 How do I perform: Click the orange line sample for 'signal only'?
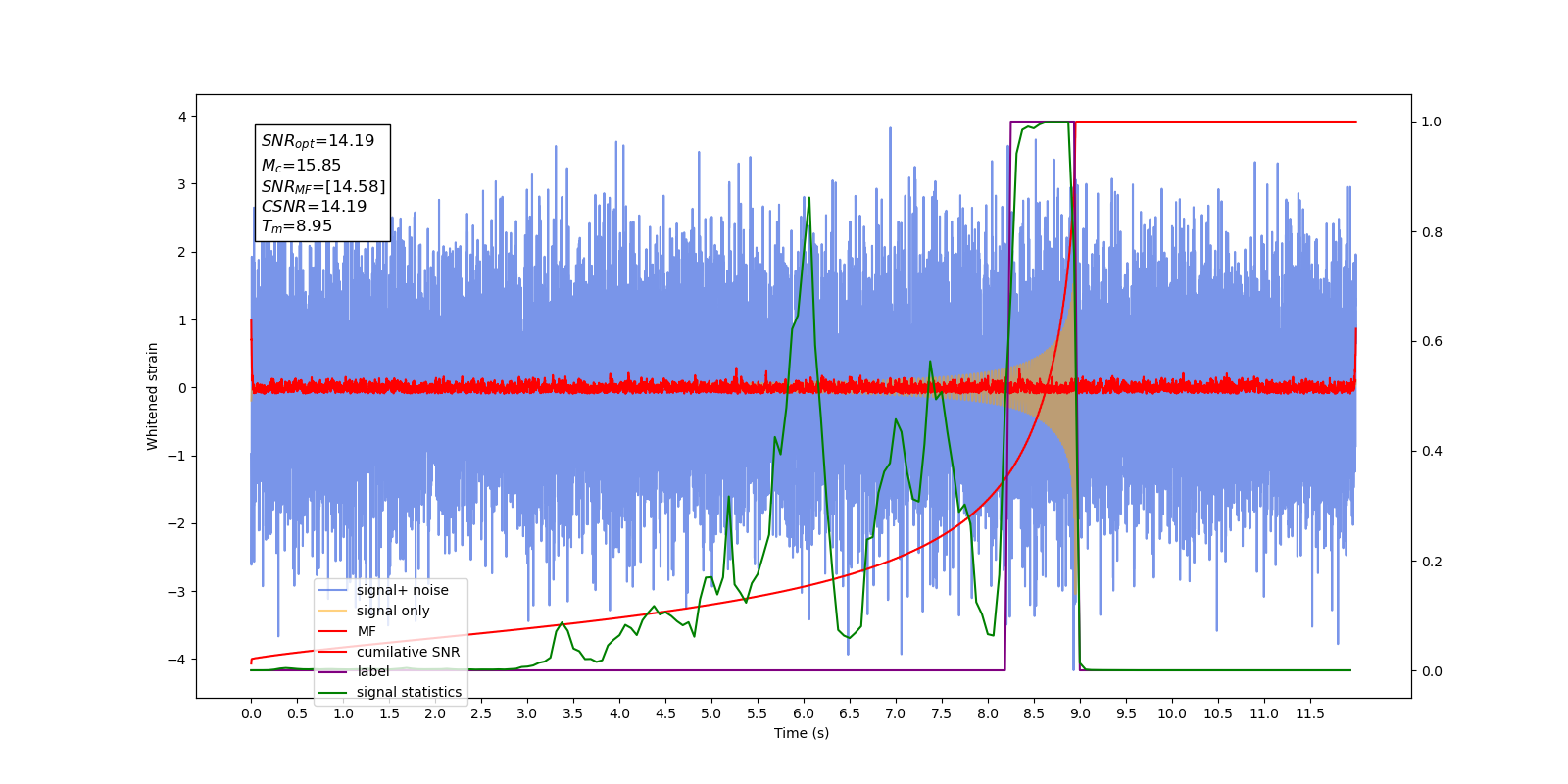click(334, 611)
